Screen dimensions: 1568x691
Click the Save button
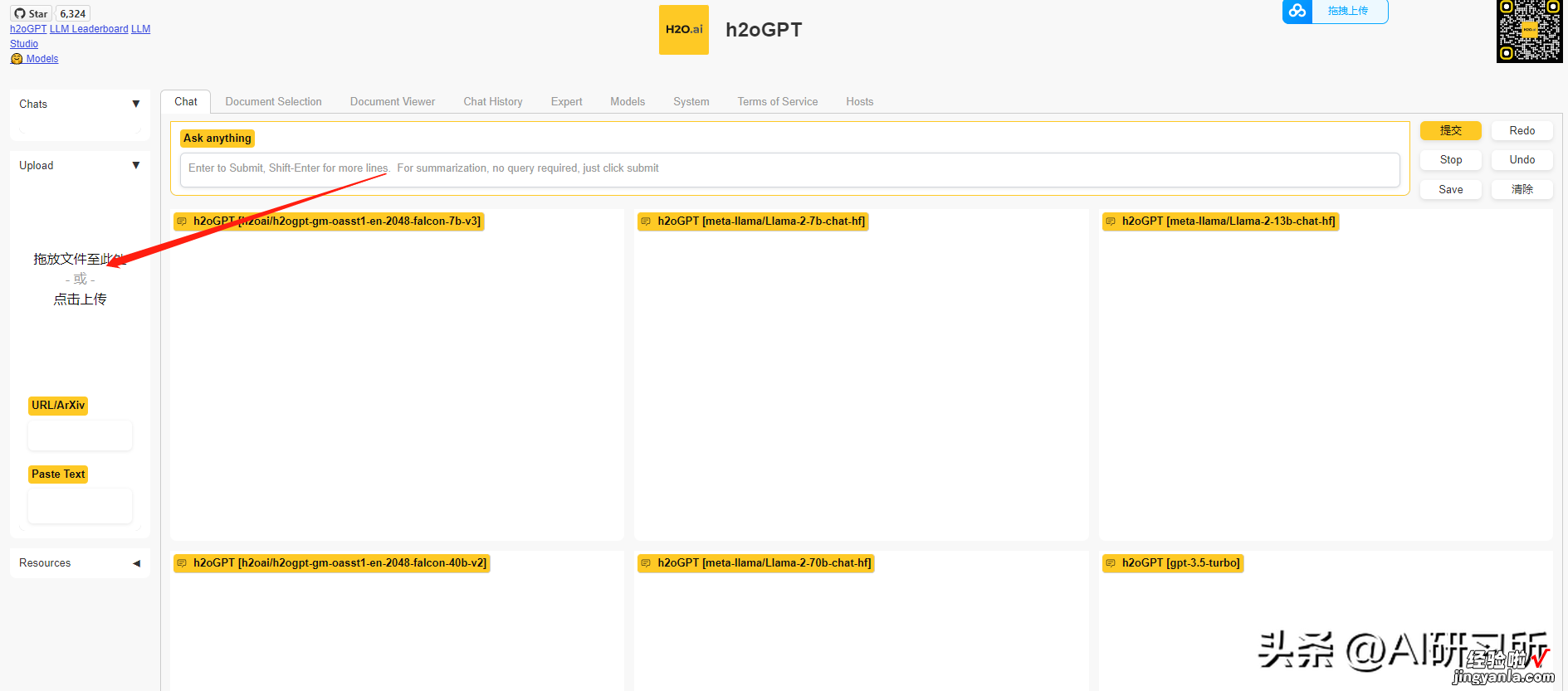pyautogui.click(x=1451, y=189)
